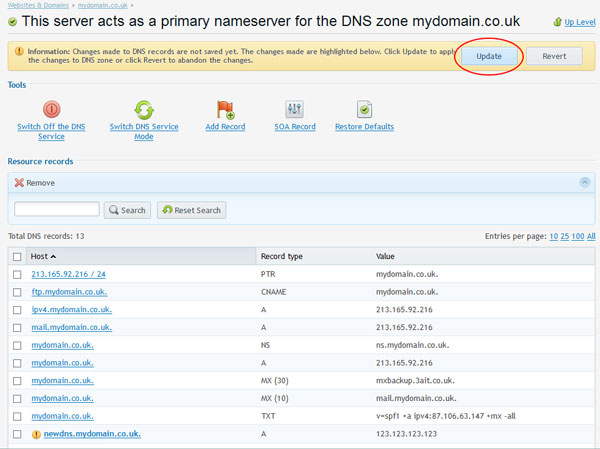This screenshot has width=600, height=449.
Task: Tick checkbox for 213.165.92.216 / 24 PTR record
Action: tap(17, 274)
